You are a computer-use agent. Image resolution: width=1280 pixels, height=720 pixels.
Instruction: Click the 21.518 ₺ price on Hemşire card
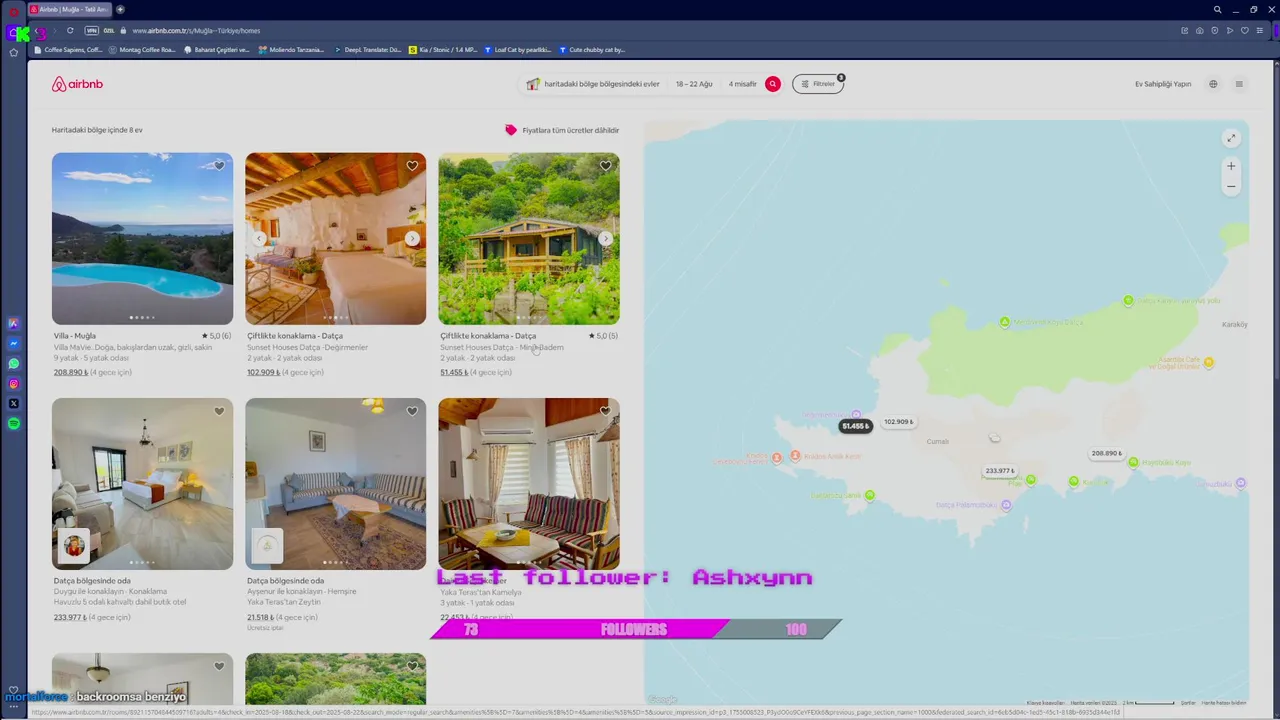[x=260, y=617]
